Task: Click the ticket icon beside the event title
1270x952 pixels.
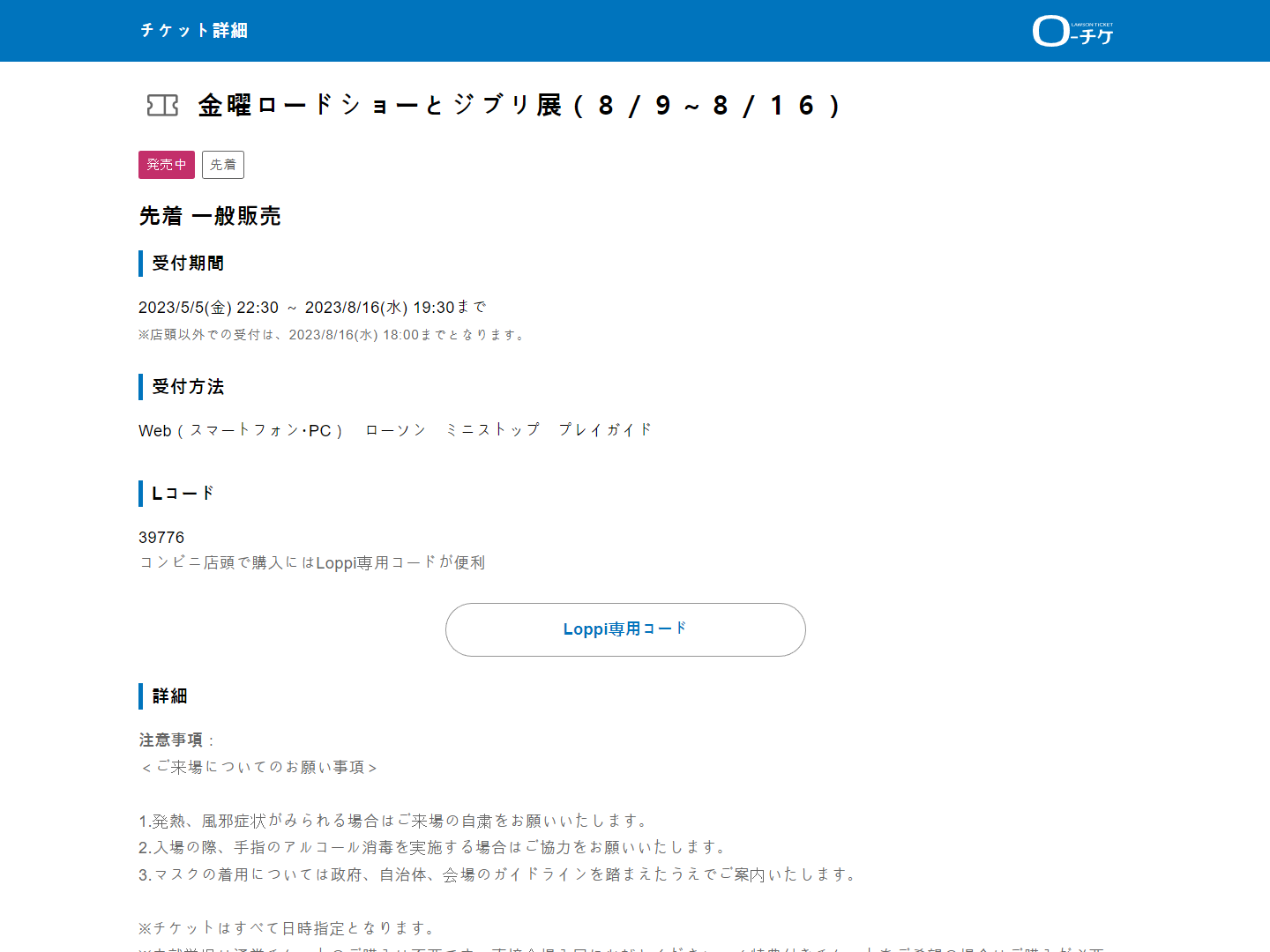Action: click(x=162, y=106)
